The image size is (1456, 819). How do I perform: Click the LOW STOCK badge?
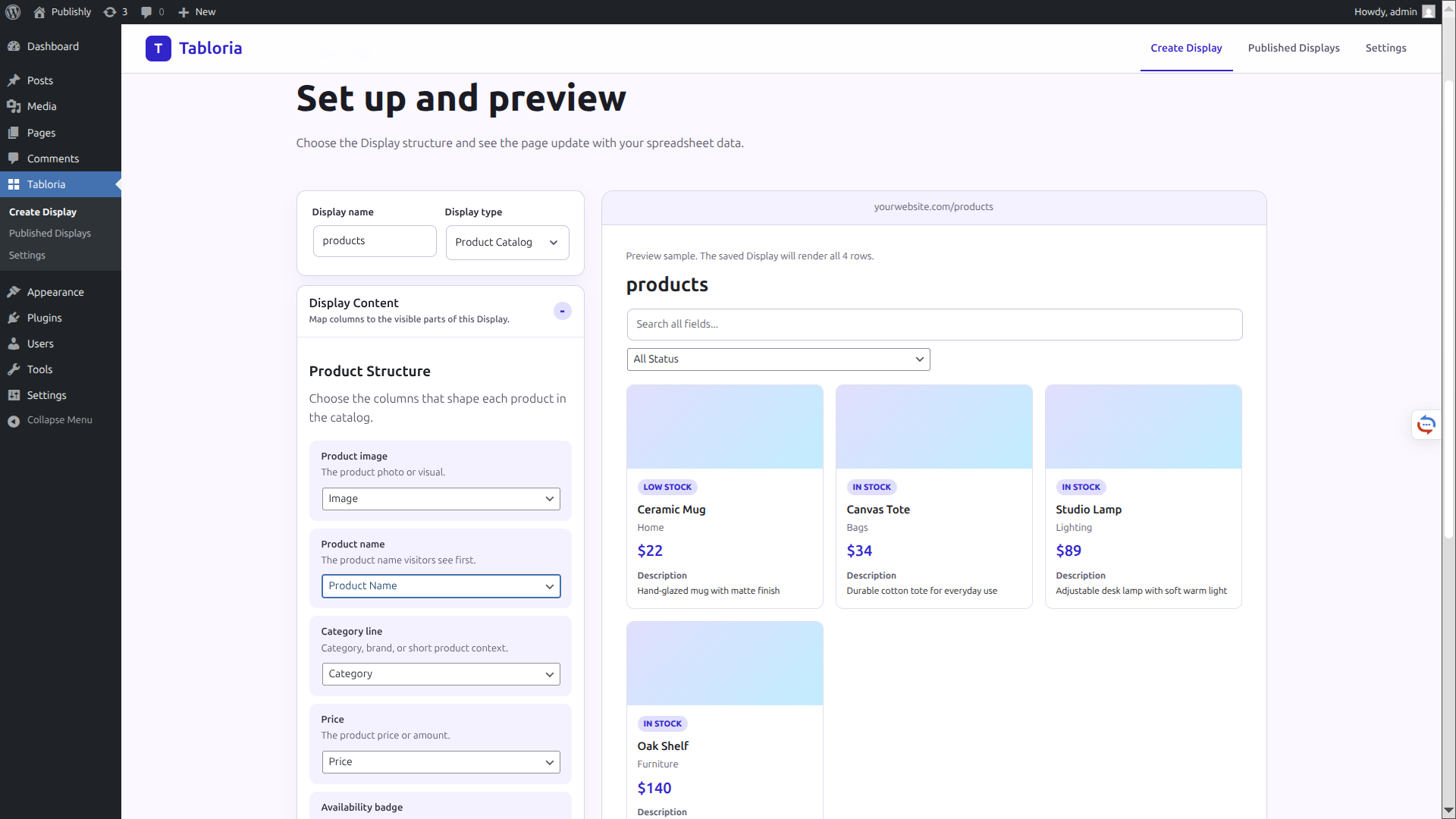click(x=667, y=487)
